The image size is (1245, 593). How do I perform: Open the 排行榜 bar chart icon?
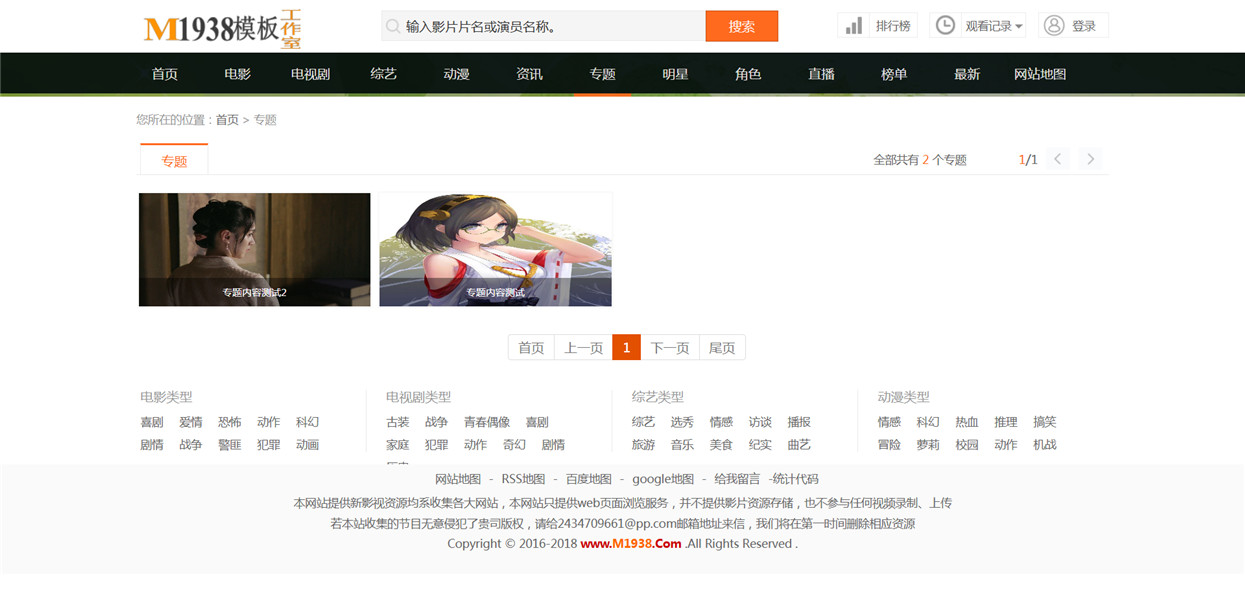853,26
